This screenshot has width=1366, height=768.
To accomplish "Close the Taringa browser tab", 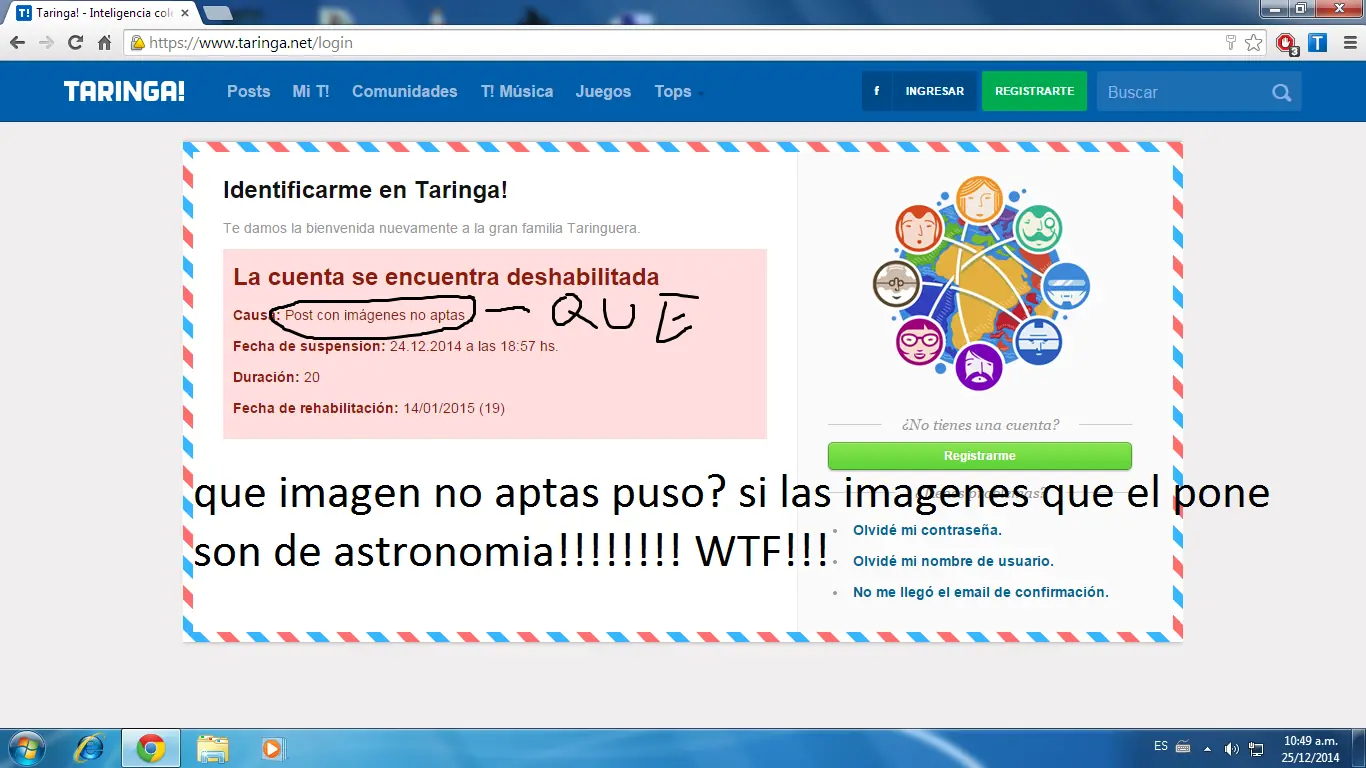I will (x=187, y=13).
